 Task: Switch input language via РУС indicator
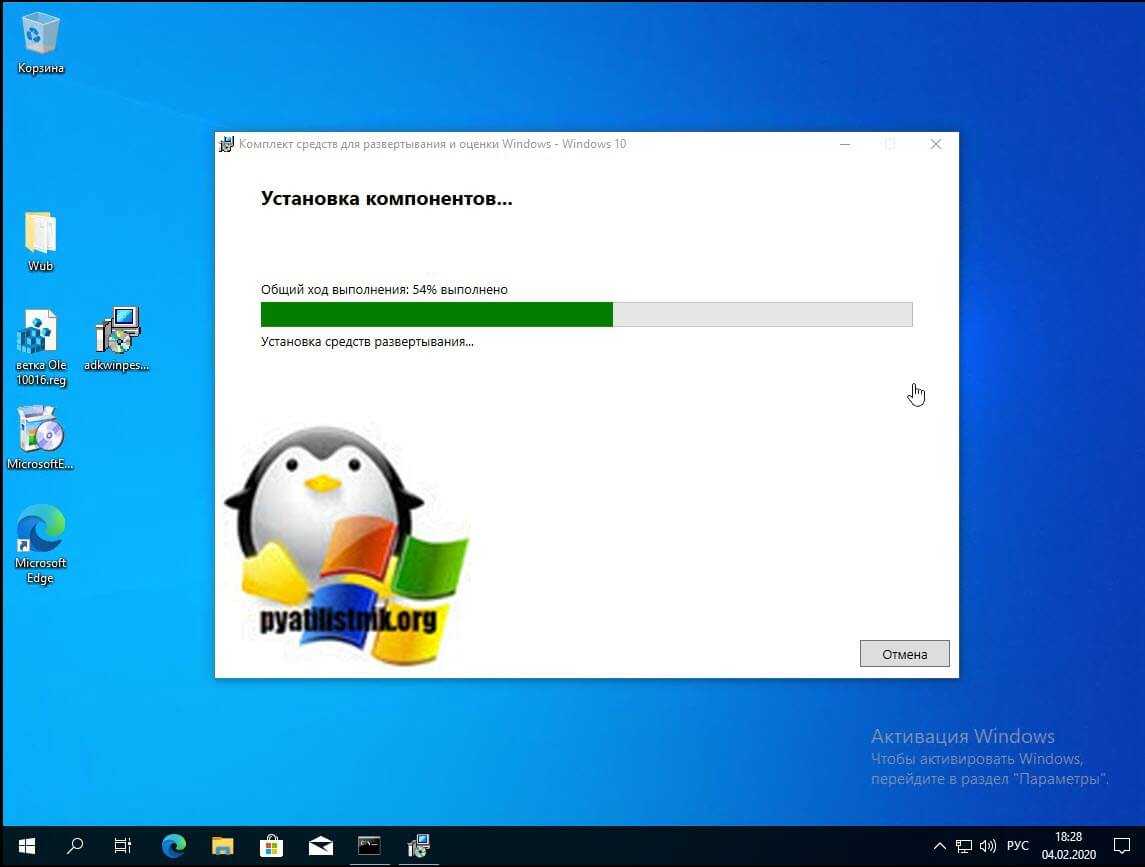click(x=1017, y=846)
